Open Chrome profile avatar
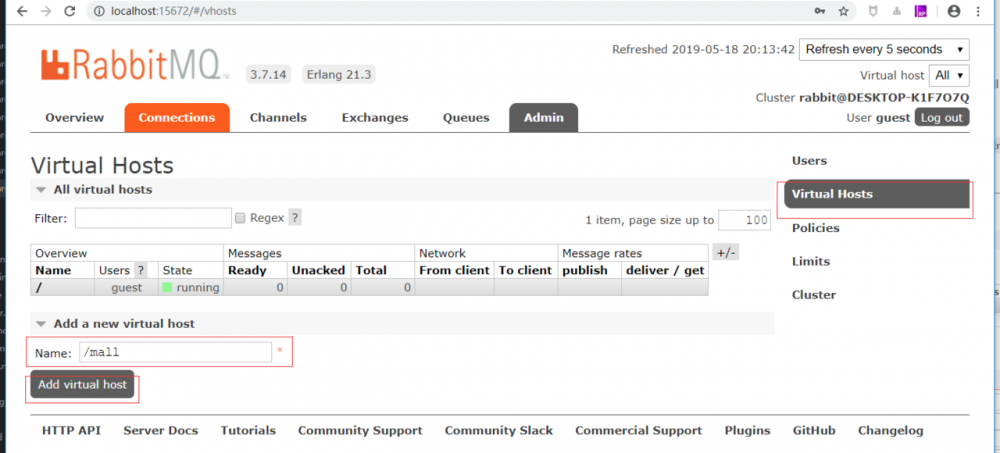The width and height of the screenshot is (1000, 453). tap(954, 11)
